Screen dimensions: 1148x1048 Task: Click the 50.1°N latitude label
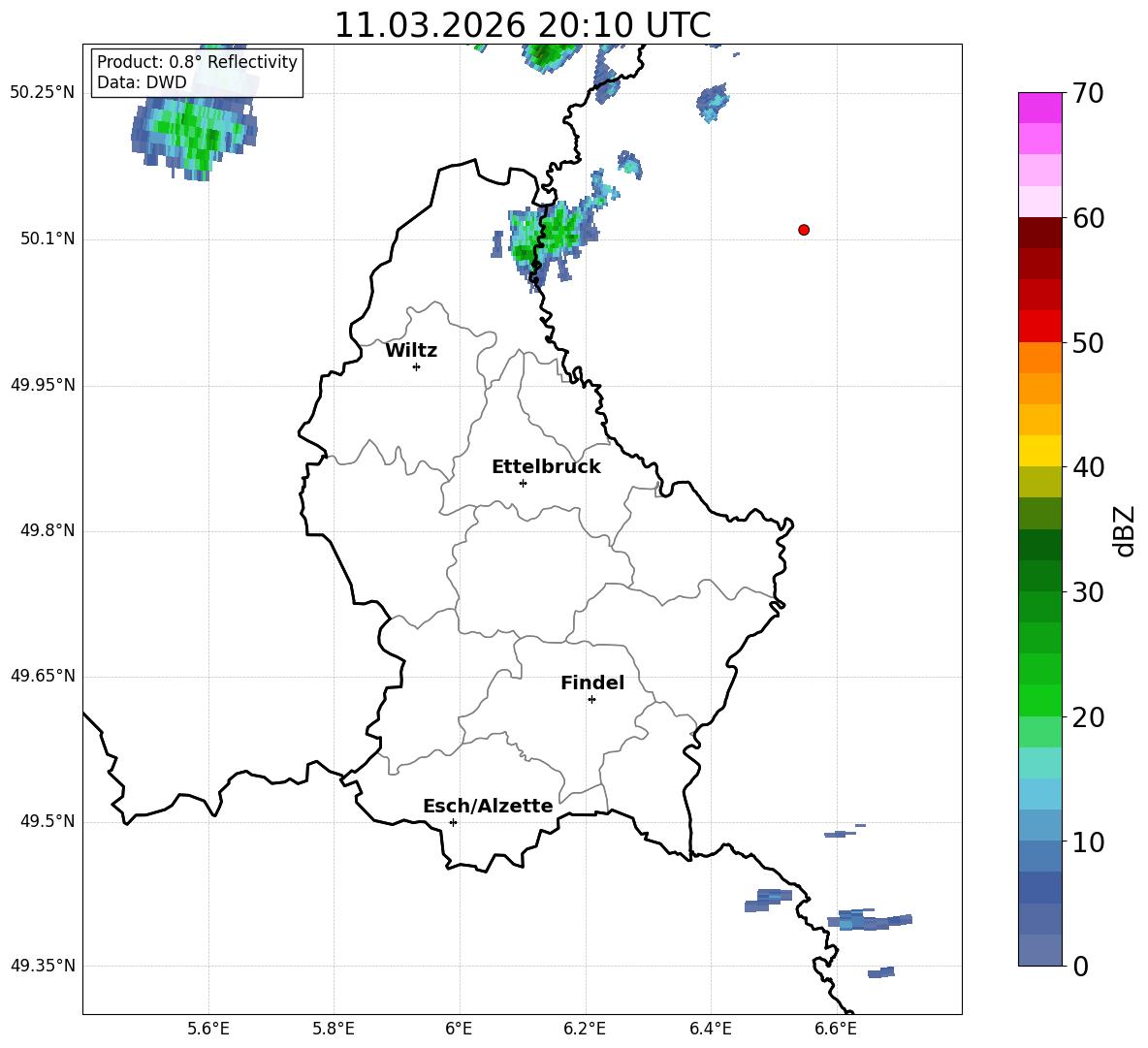click(48, 239)
